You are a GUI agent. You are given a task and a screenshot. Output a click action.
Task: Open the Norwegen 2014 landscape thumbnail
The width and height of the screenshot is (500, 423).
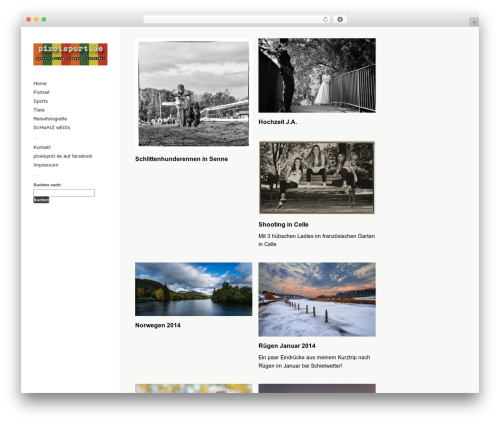[x=194, y=289]
